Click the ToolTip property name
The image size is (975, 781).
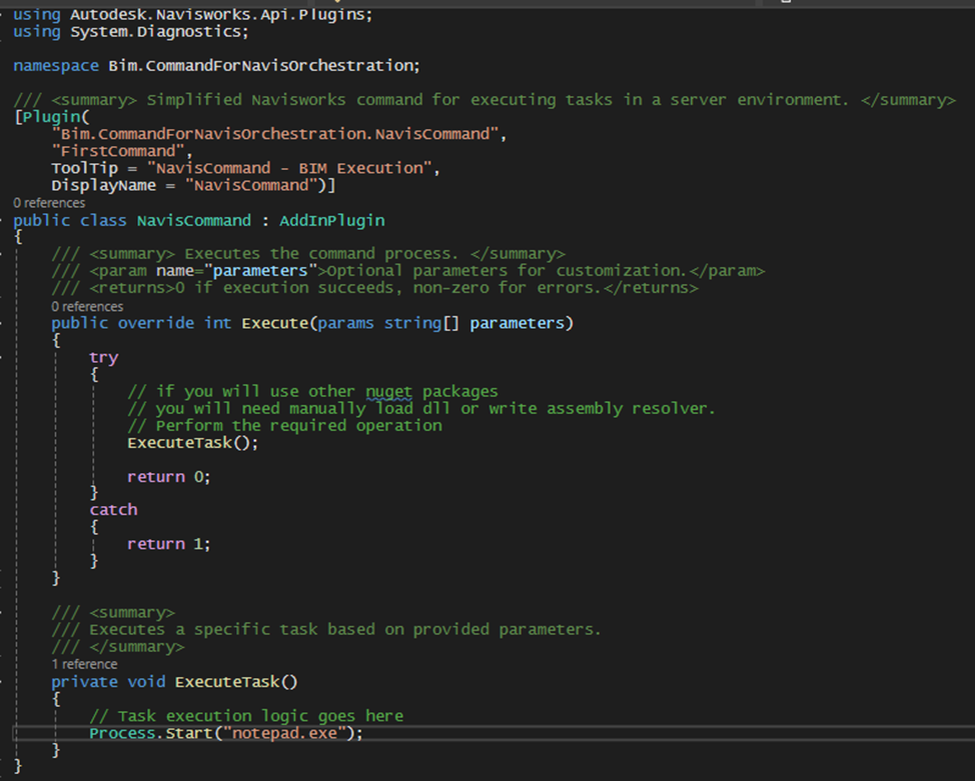pyautogui.click(x=85, y=168)
